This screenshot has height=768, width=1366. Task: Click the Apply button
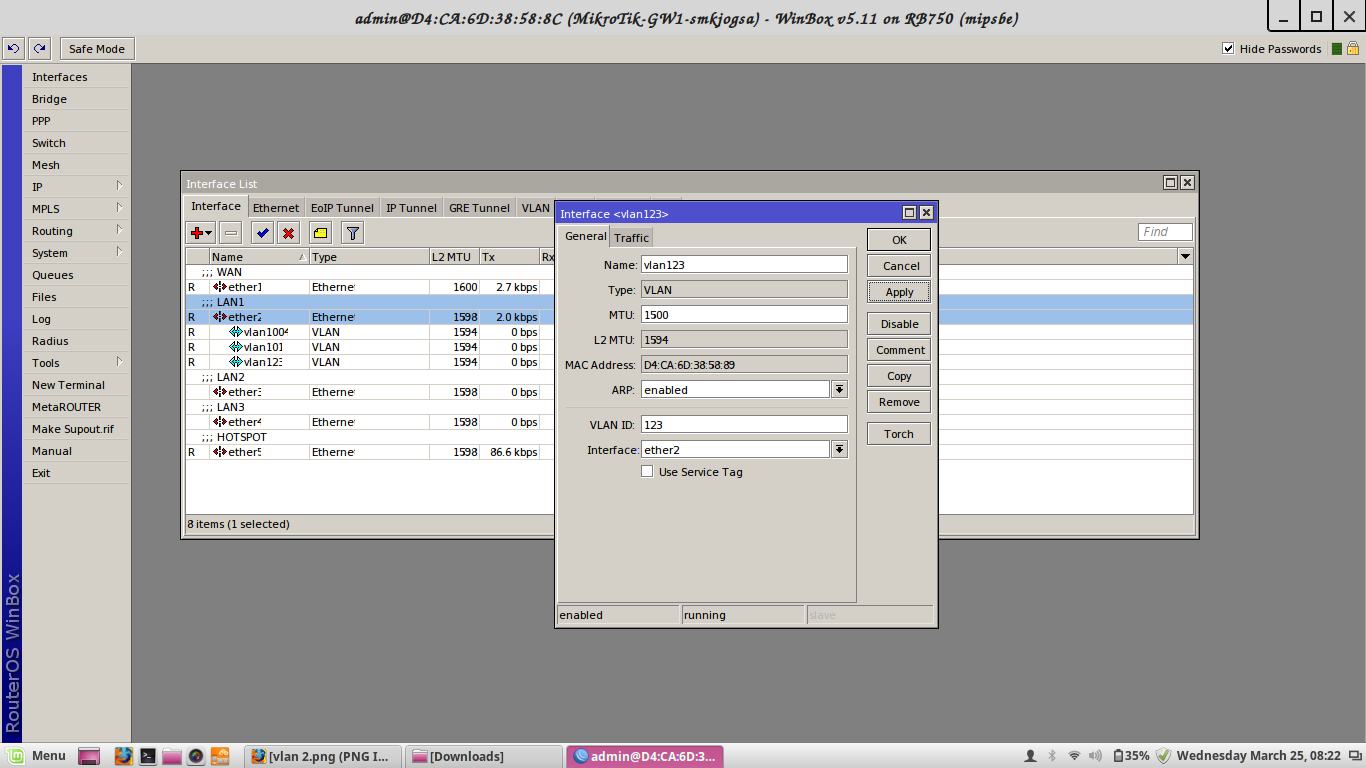click(899, 292)
